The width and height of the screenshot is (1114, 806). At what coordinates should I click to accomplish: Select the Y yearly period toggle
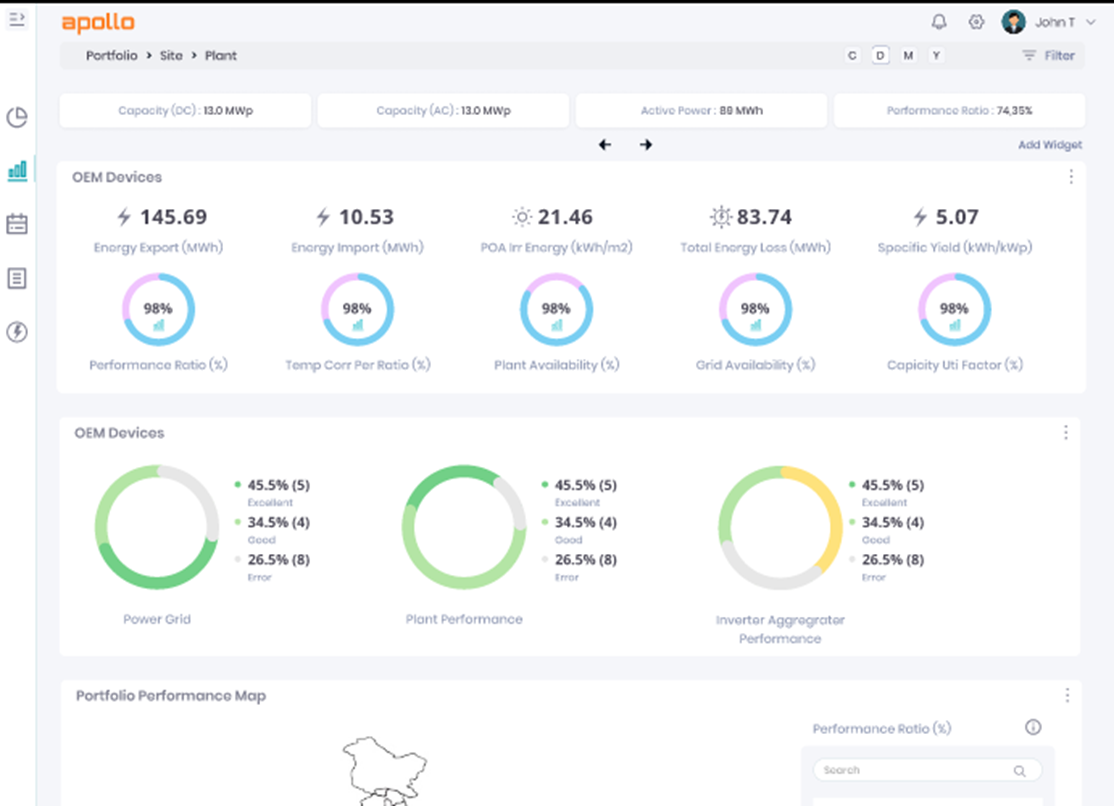[936, 56]
